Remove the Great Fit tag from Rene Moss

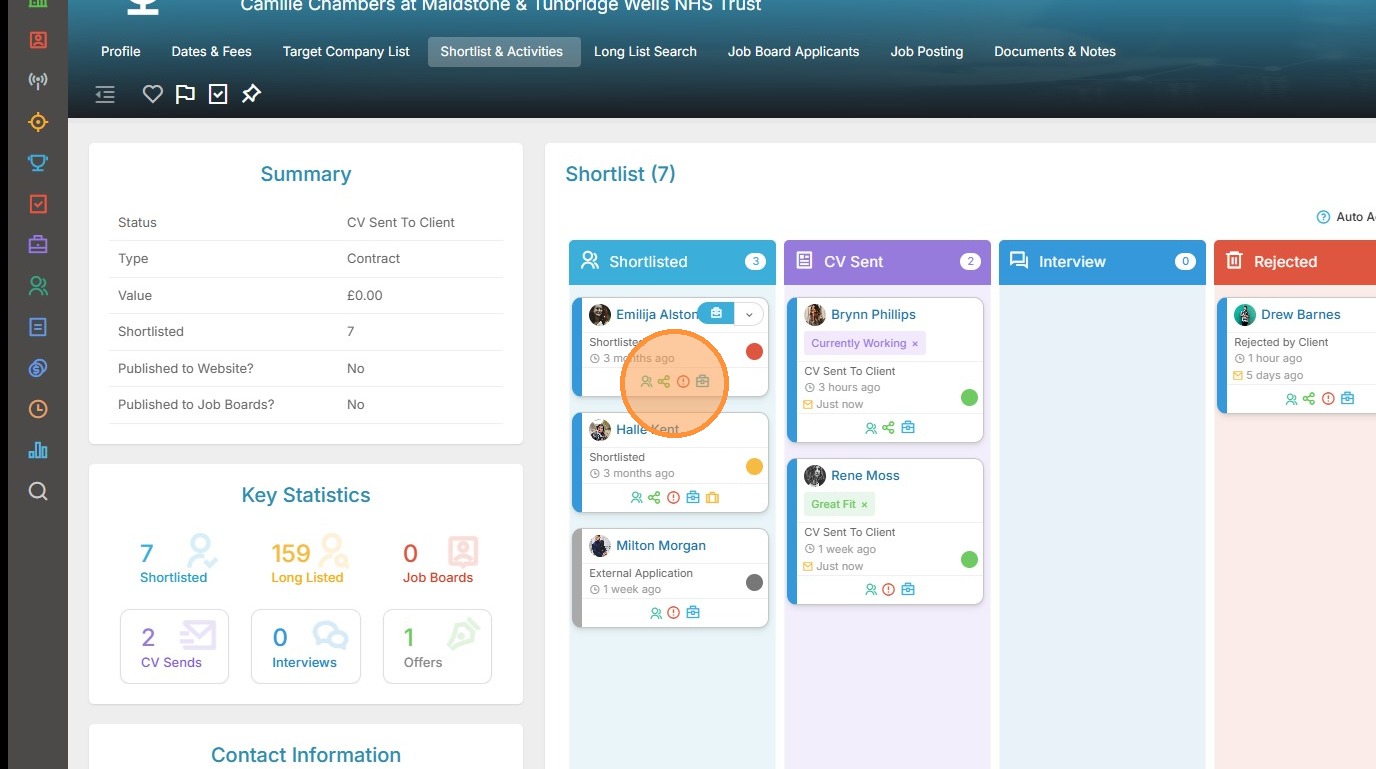[864, 505]
